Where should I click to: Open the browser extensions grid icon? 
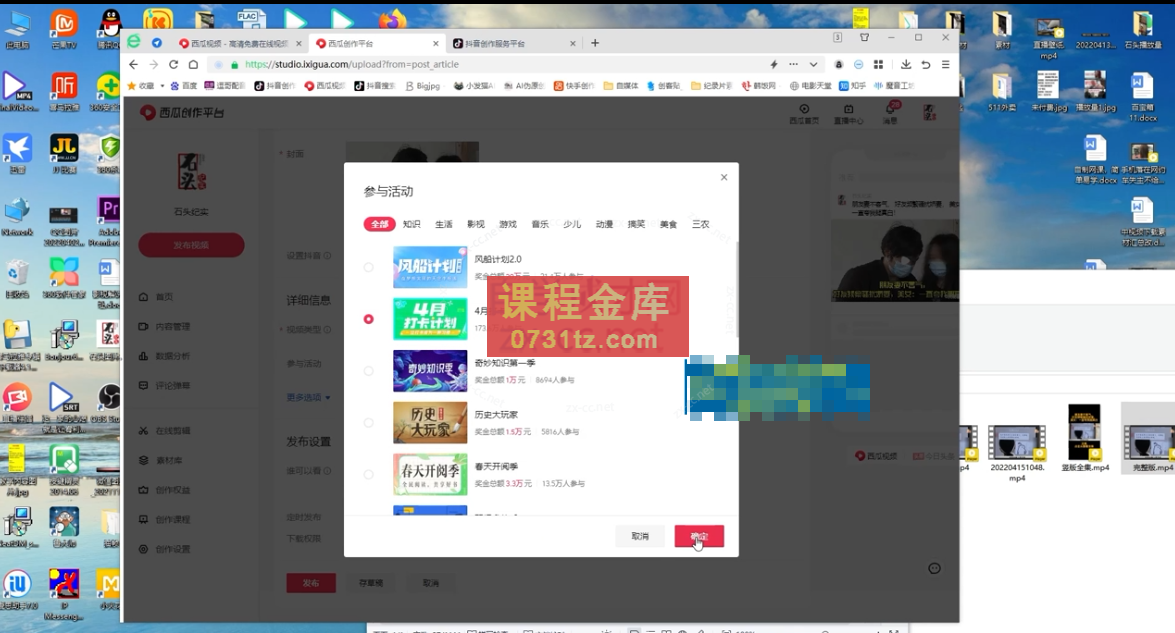[878, 64]
